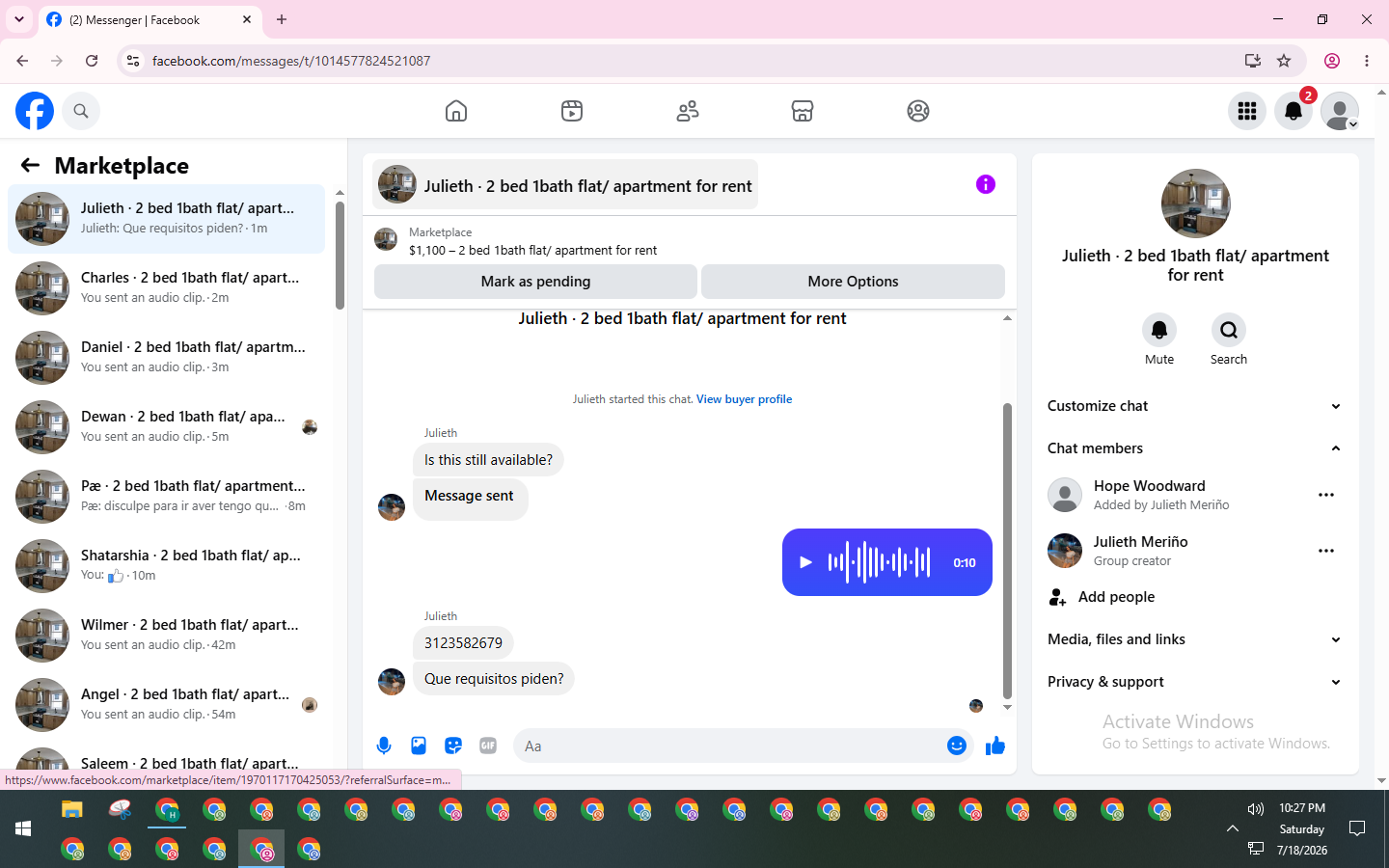Open a new browser tab
The width and height of the screenshot is (1389, 868).
282,19
